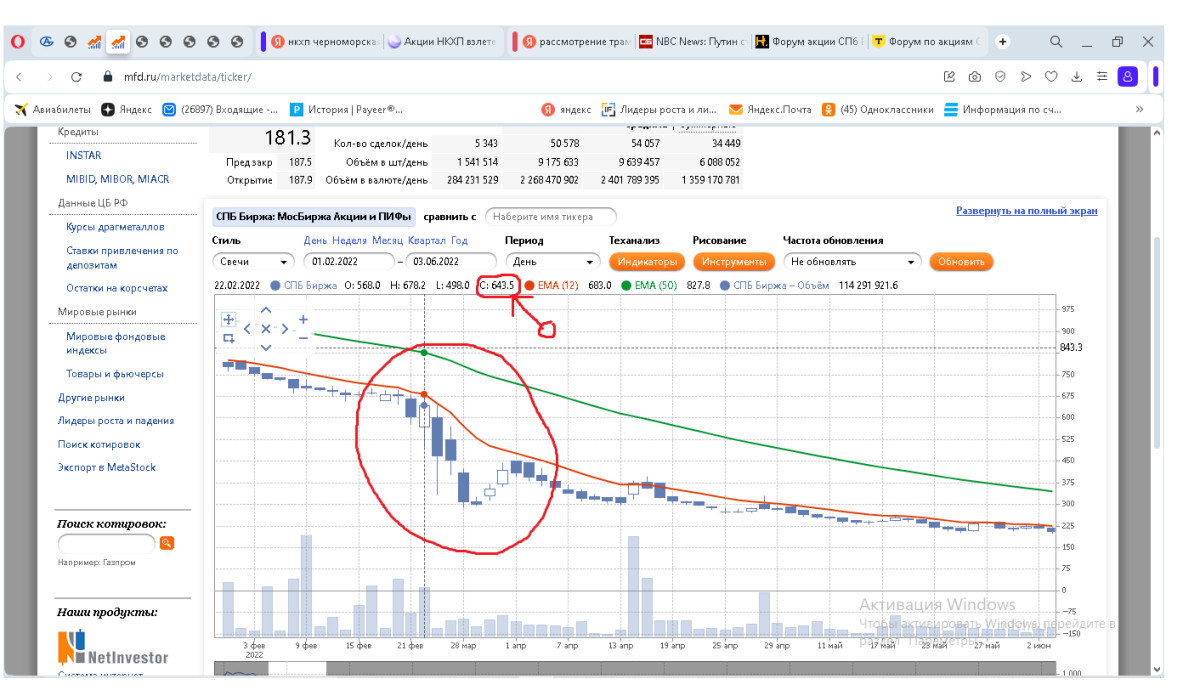Select the Неделя range link

349,240
